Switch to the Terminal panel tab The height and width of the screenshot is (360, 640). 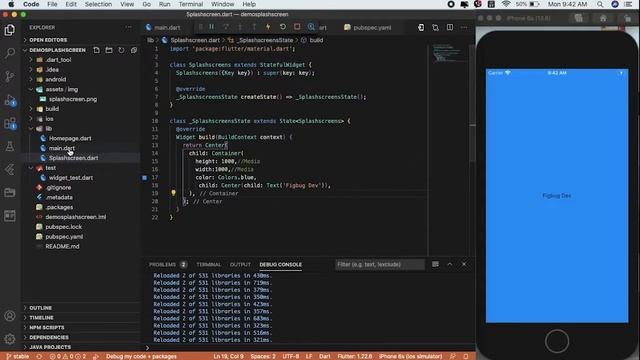coord(209,264)
